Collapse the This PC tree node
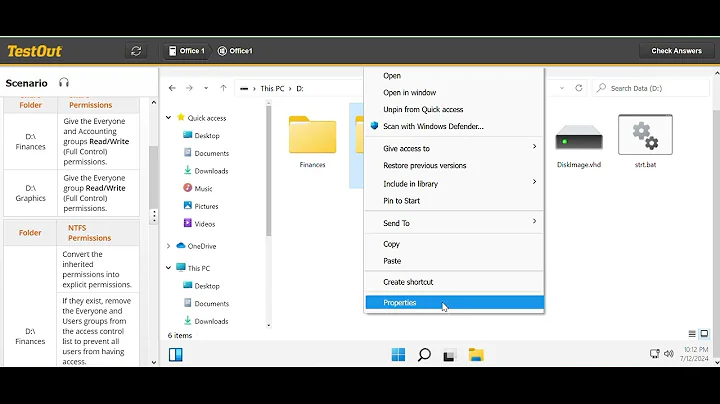This screenshot has width=720, height=404. (169, 268)
